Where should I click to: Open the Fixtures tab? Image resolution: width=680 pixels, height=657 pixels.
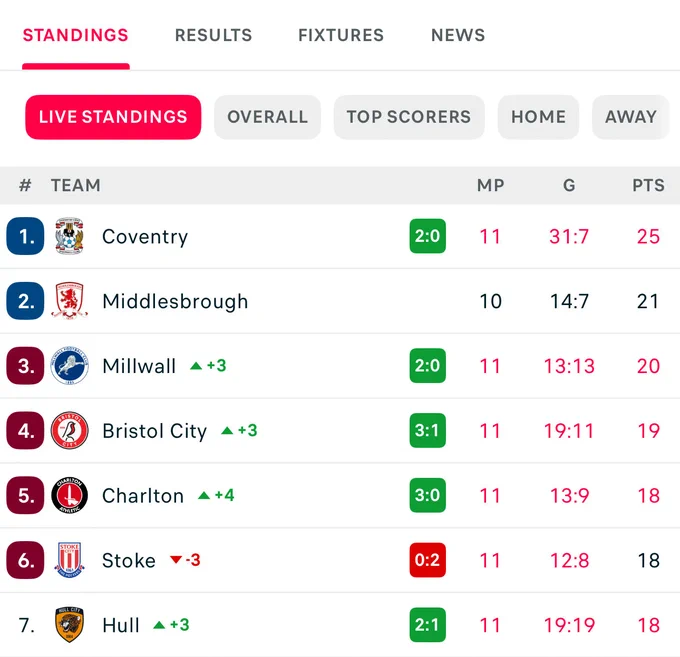point(341,35)
